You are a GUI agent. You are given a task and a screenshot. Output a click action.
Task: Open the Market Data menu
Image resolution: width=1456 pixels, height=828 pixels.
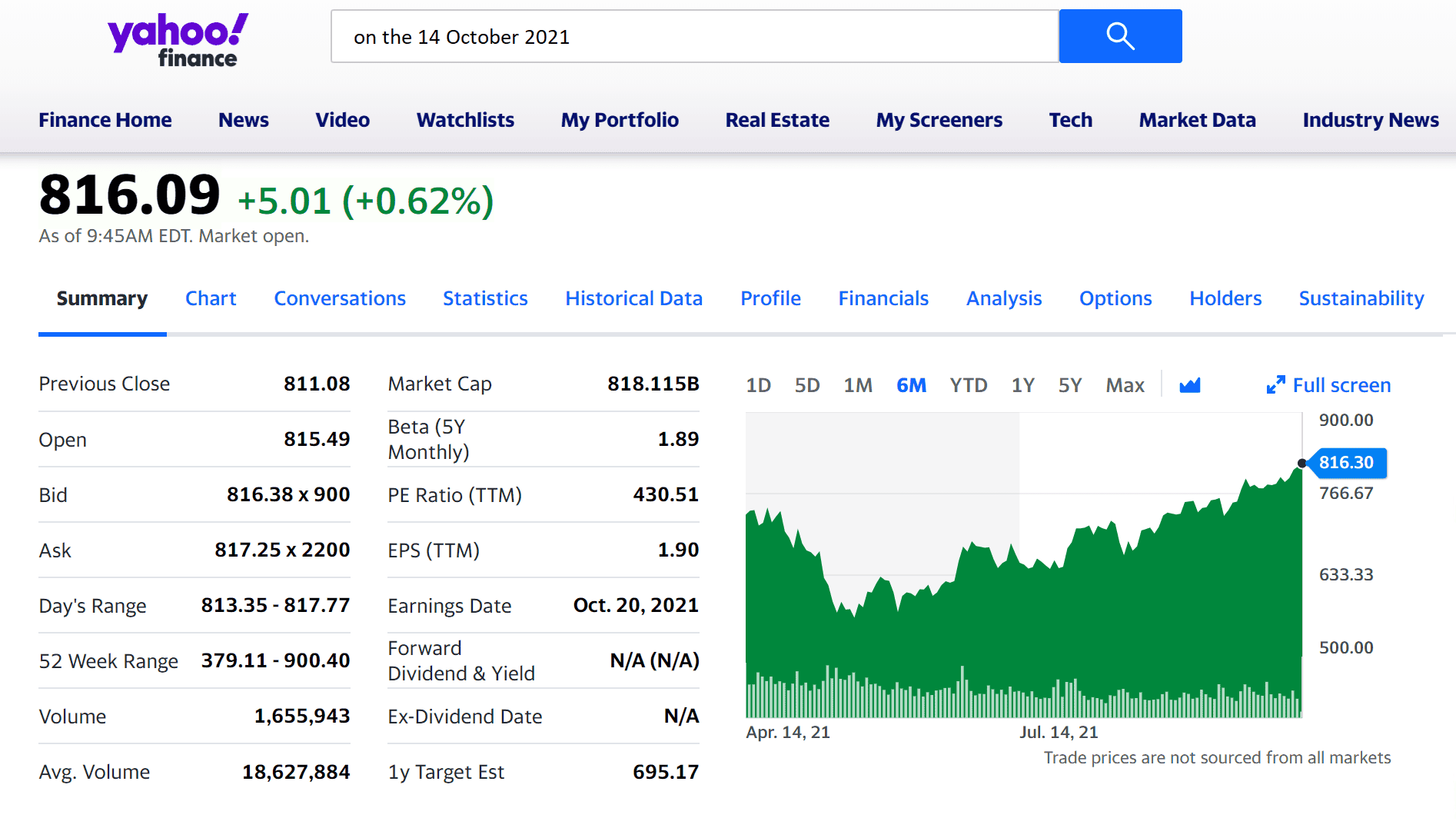point(1197,120)
